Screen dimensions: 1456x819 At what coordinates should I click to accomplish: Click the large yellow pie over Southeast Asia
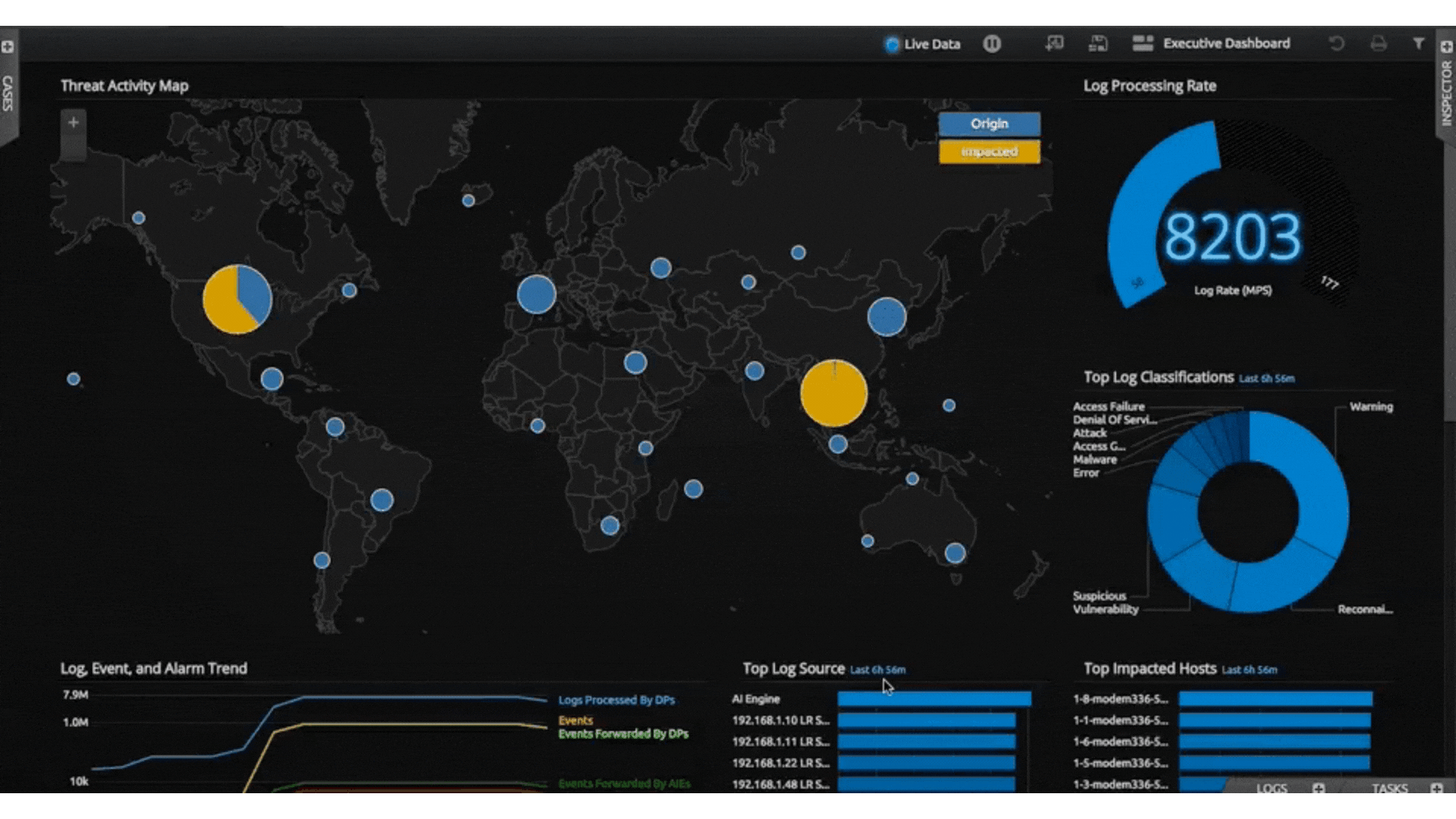point(833,394)
